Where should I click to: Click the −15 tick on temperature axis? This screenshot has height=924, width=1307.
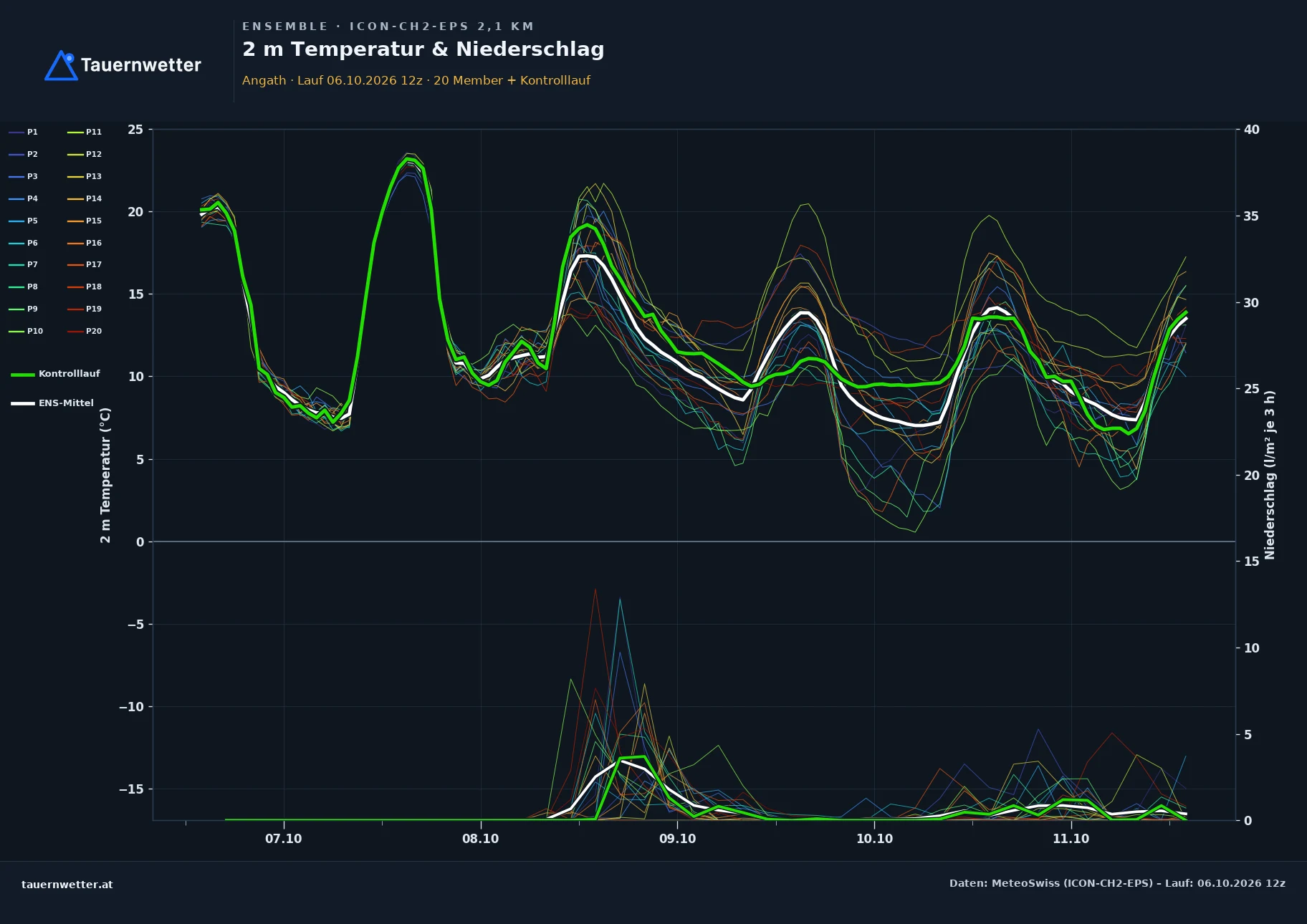point(131,789)
